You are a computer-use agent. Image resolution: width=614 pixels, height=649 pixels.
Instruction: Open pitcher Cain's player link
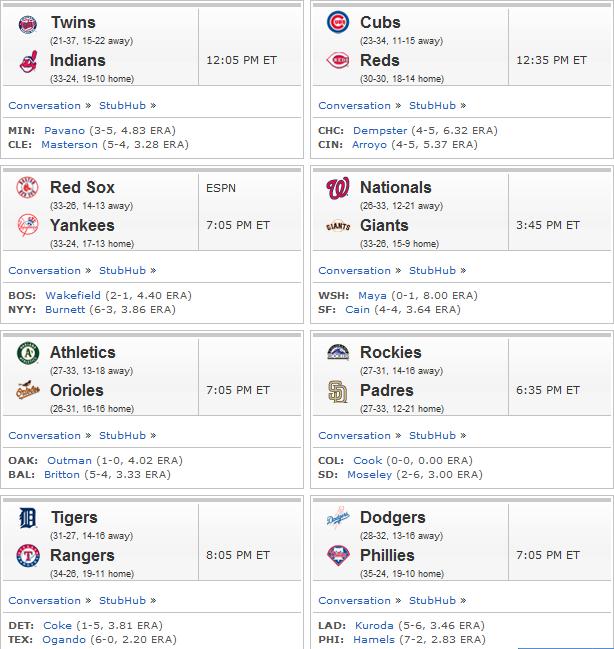point(357,310)
